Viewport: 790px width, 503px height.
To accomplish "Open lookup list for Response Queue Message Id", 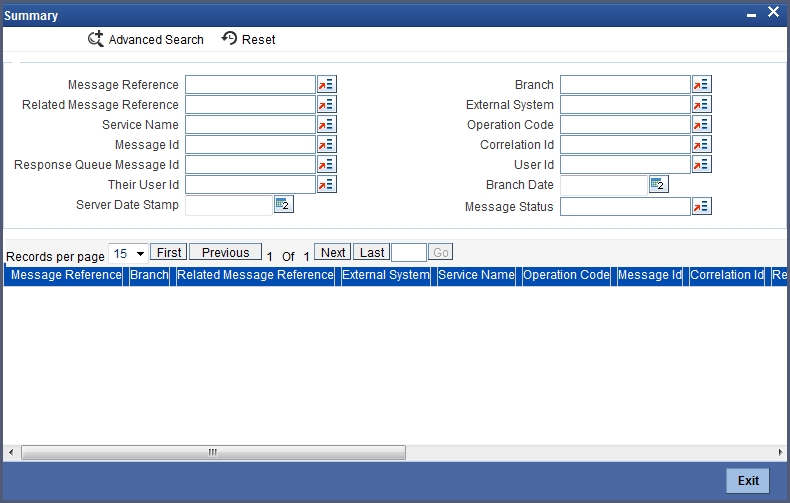I will [x=326, y=164].
